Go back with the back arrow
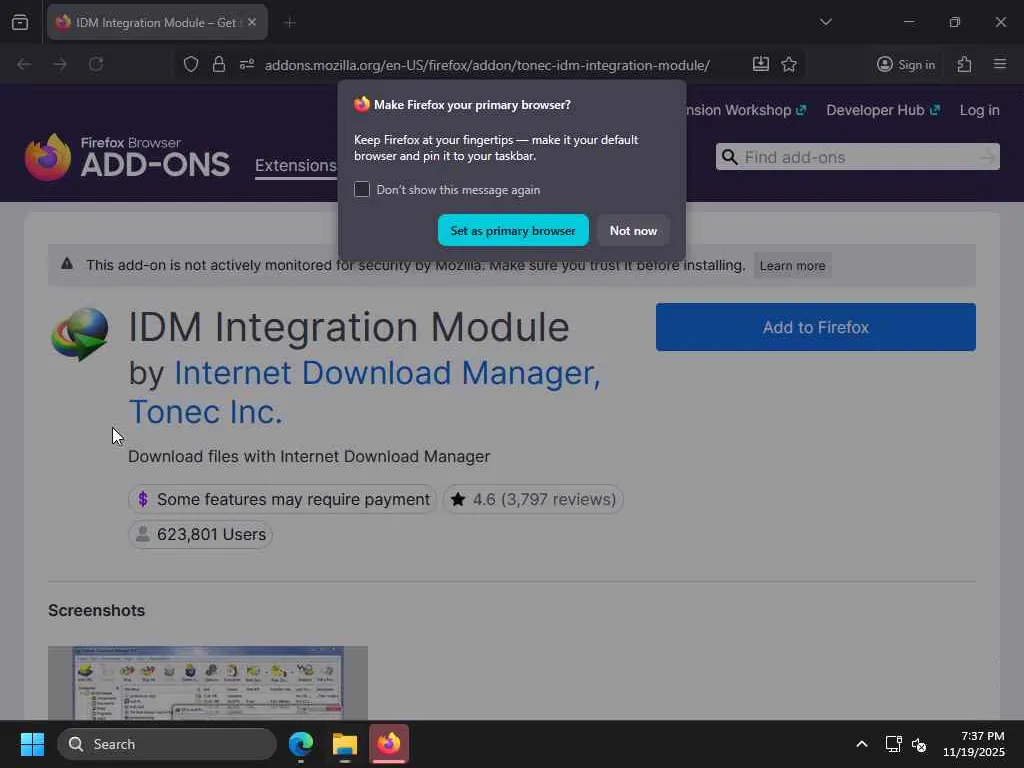 tap(24, 64)
